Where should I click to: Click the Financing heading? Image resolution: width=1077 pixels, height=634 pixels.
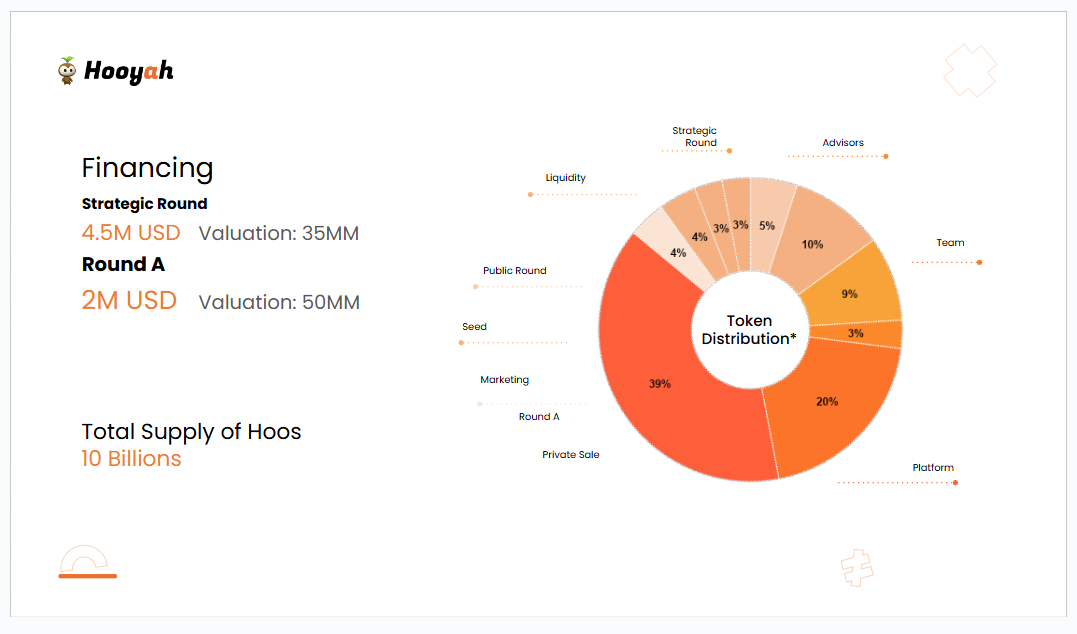(147, 168)
